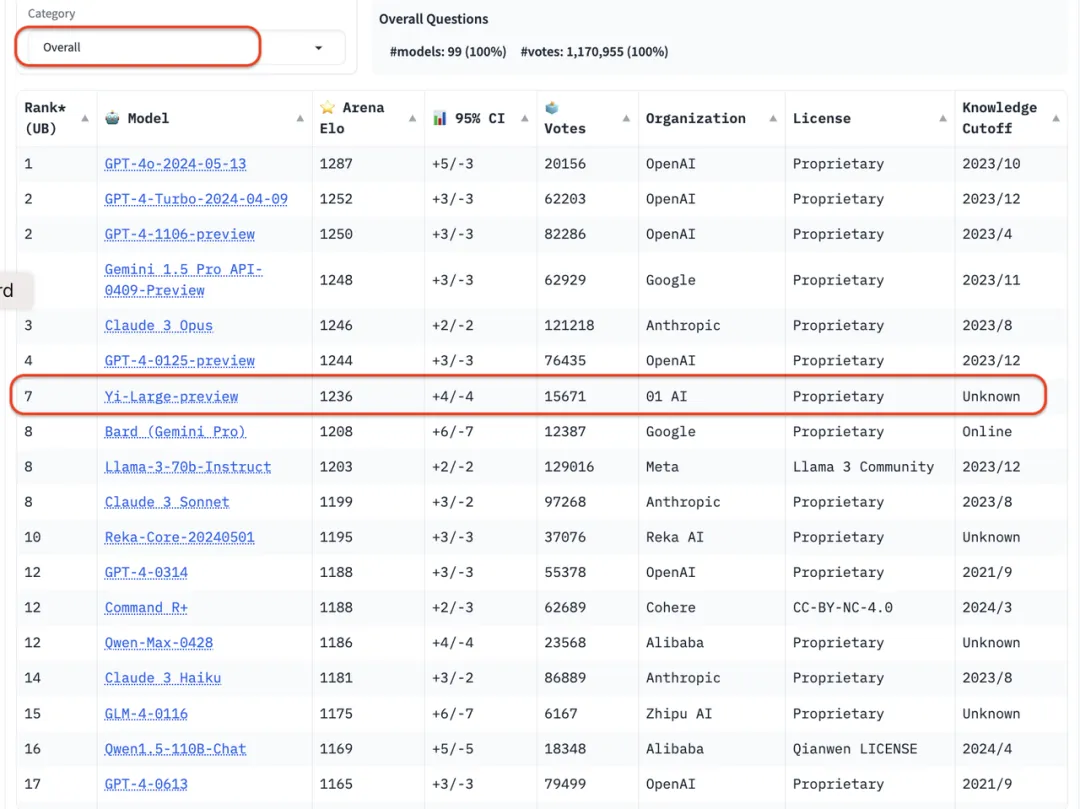1080x809 pixels.
Task: Sort by Votes column arrow
Action: 626,118
